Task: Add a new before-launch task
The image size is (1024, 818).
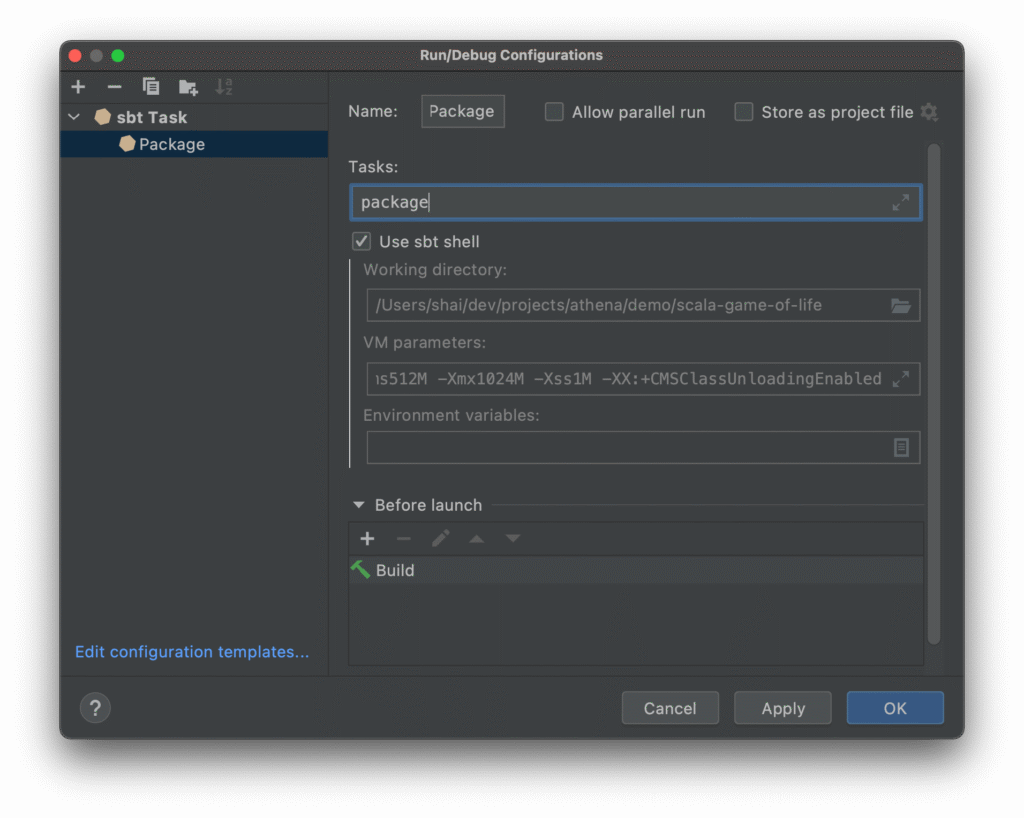Action: tap(367, 538)
